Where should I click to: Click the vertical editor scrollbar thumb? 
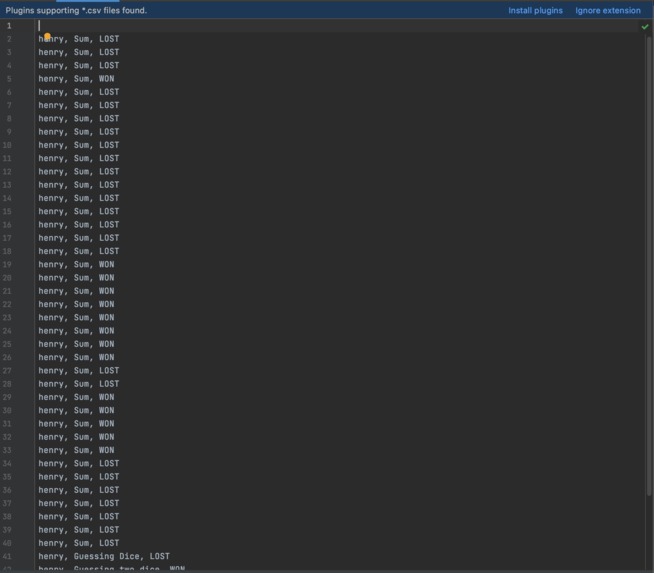[x=649, y=265]
